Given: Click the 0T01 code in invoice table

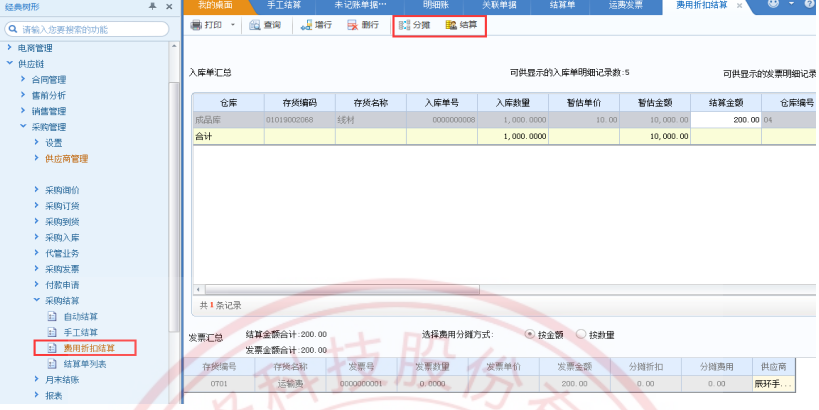Looking at the screenshot, I should coord(219,383).
